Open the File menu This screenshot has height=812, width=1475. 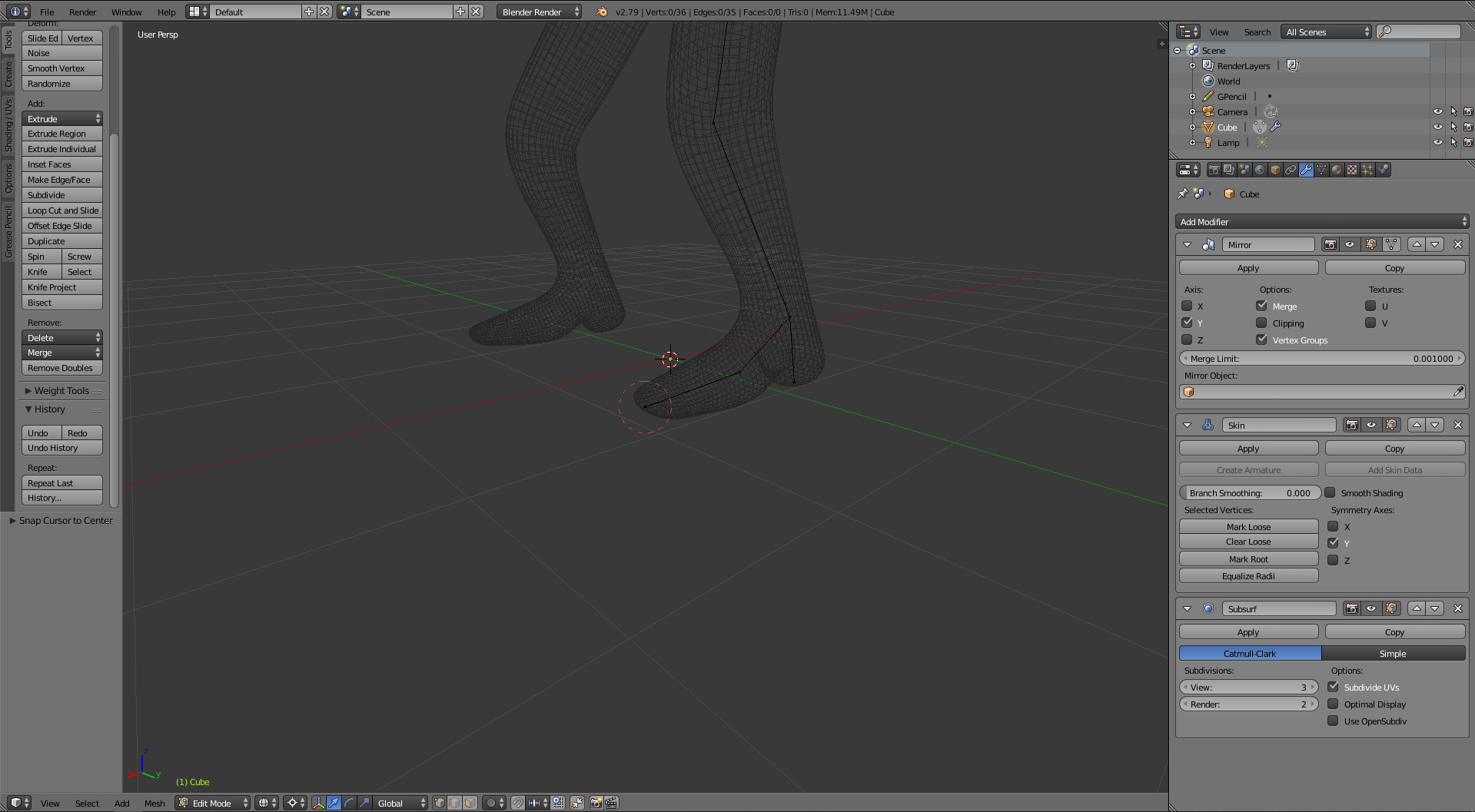click(47, 12)
